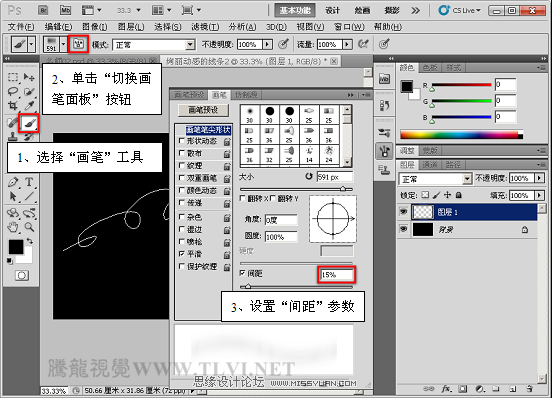
Task: Click 画笔预设 button in Brush panel
Action: pyautogui.click(x=203, y=110)
